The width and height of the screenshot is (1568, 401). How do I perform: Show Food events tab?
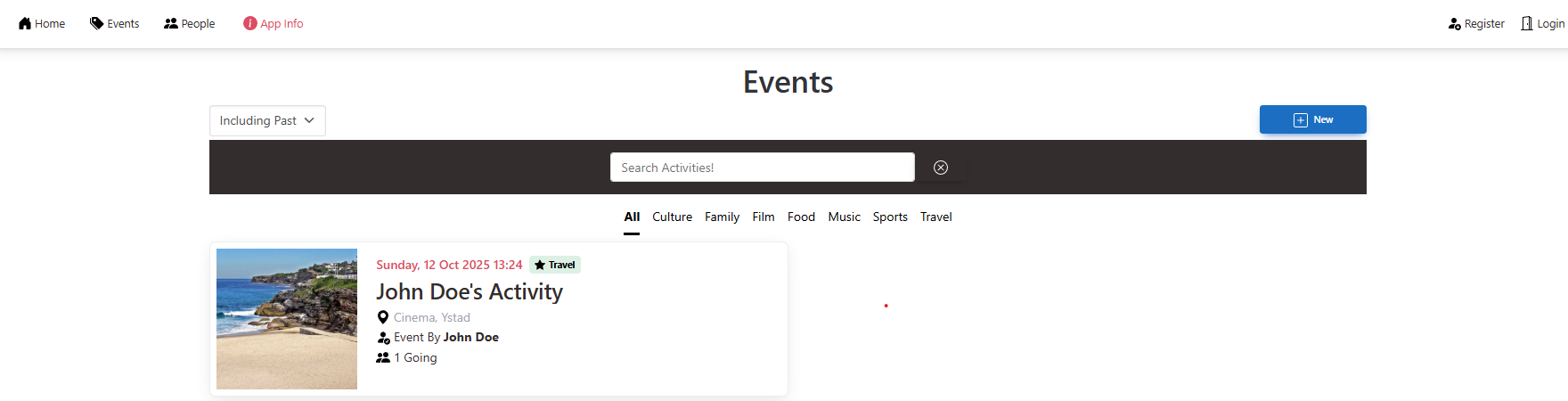[x=801, y=217]
